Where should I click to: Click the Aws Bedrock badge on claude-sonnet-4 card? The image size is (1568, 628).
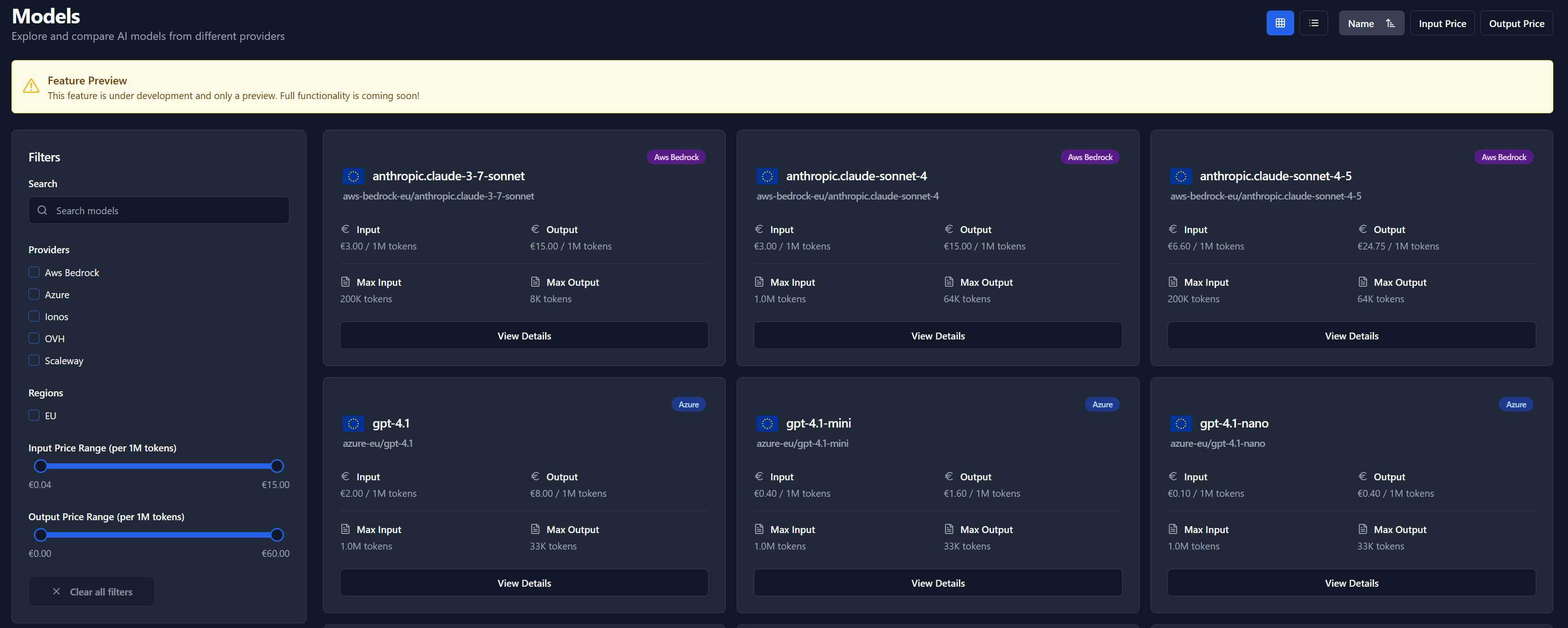pos(1089,157)
